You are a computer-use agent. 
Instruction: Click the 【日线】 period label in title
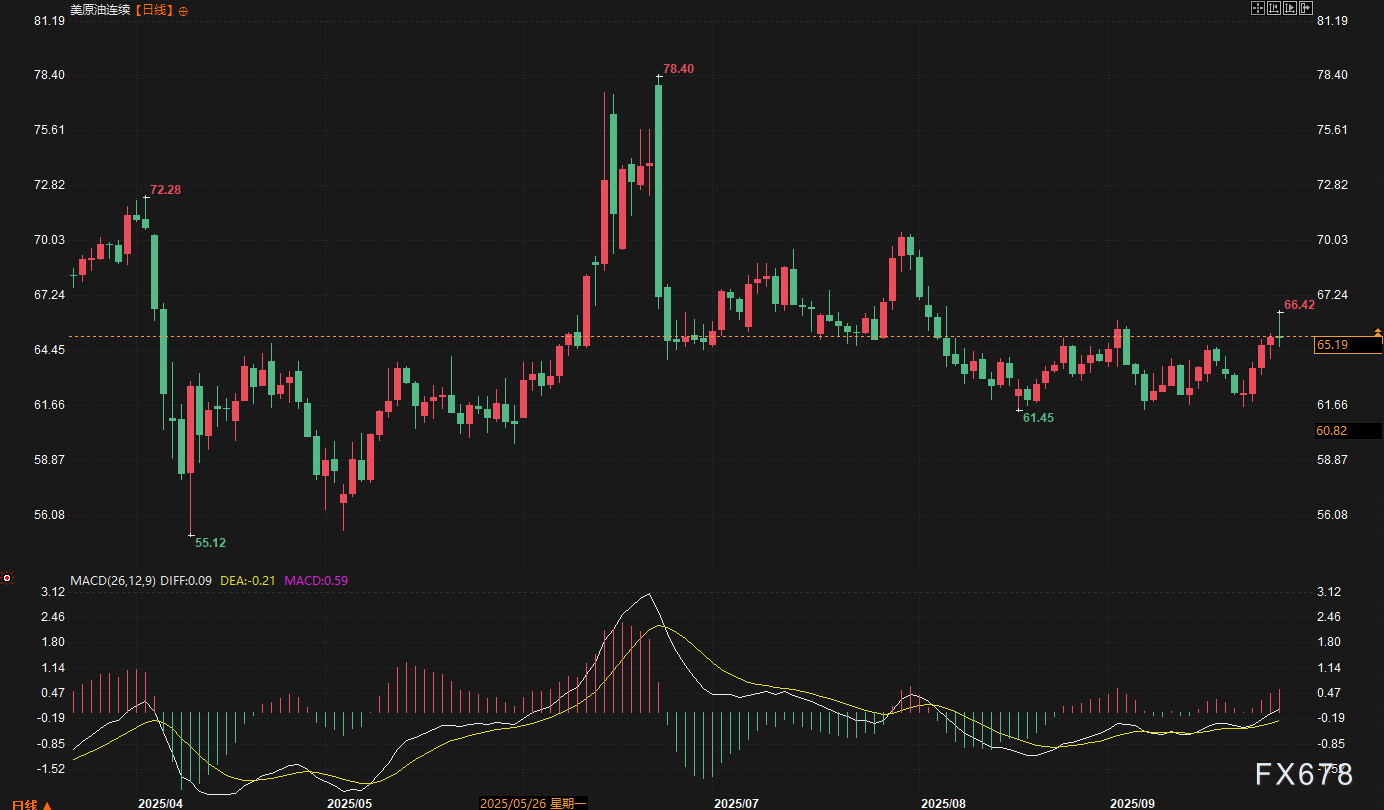point(154,10)
